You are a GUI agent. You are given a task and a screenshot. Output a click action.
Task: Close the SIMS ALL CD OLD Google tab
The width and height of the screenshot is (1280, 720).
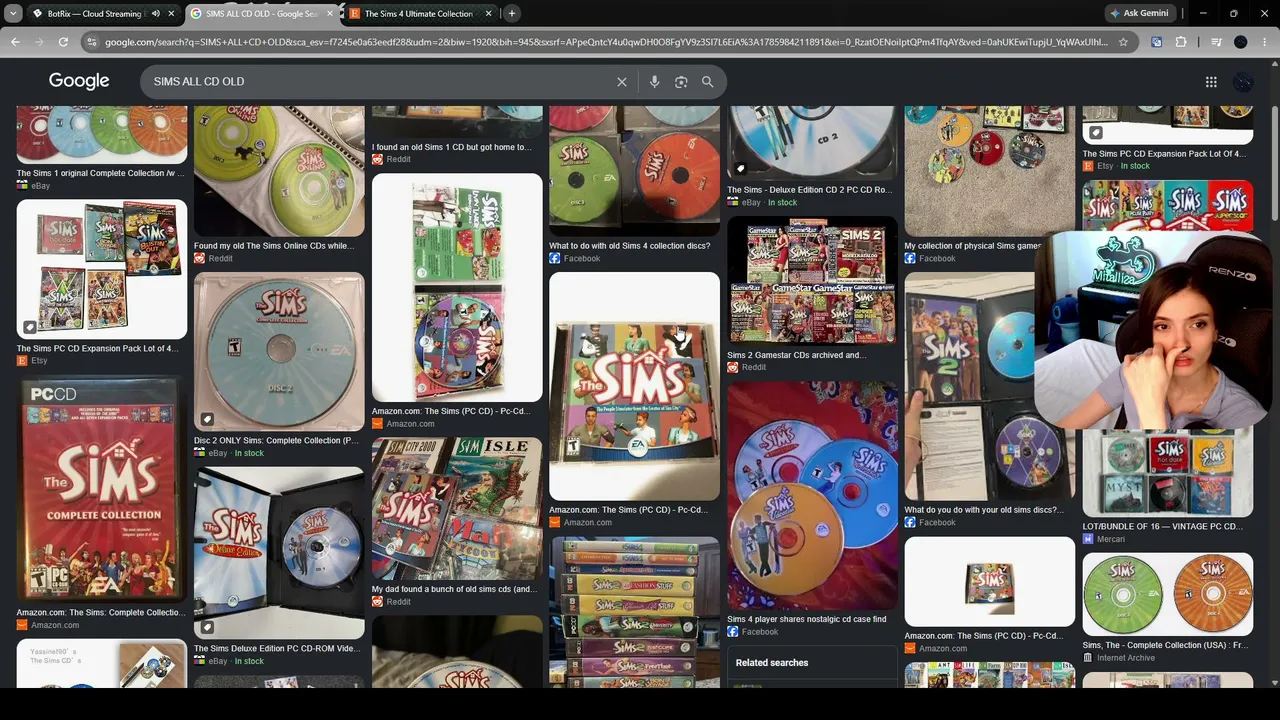pos(331,14)
